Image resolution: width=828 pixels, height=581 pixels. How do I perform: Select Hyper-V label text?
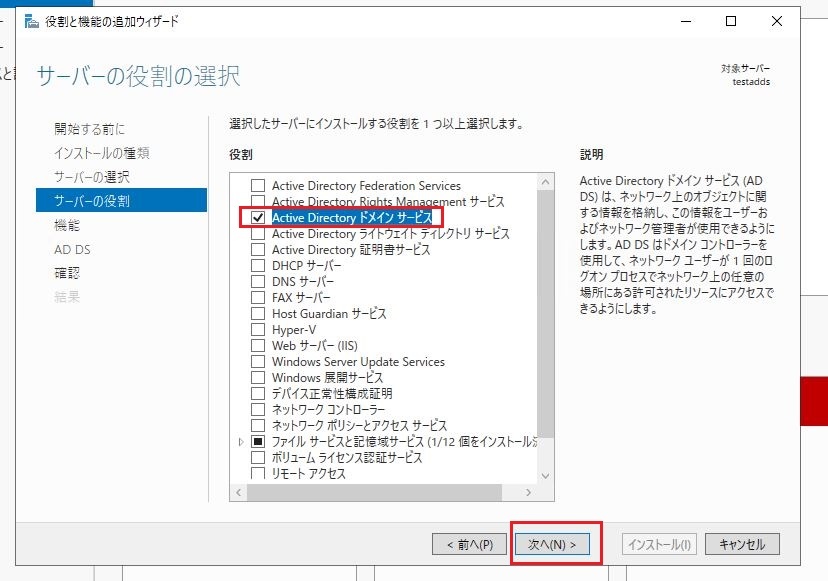tap(294, 330)
